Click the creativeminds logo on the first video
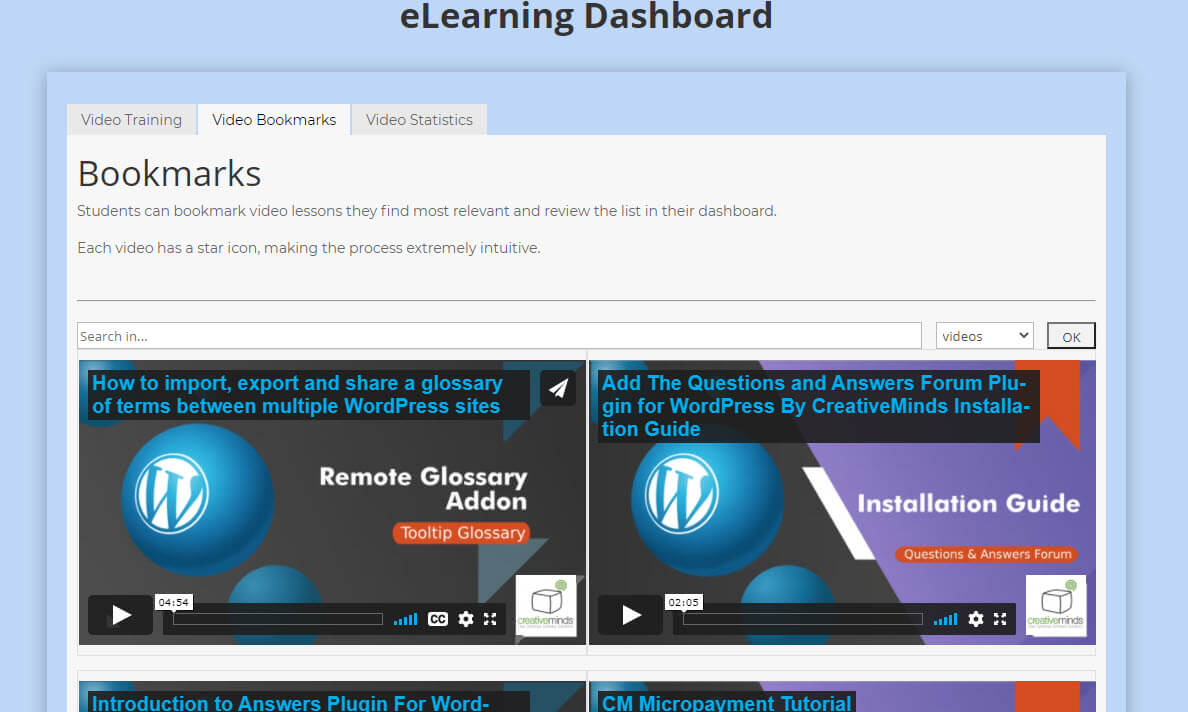 (546, 606)
